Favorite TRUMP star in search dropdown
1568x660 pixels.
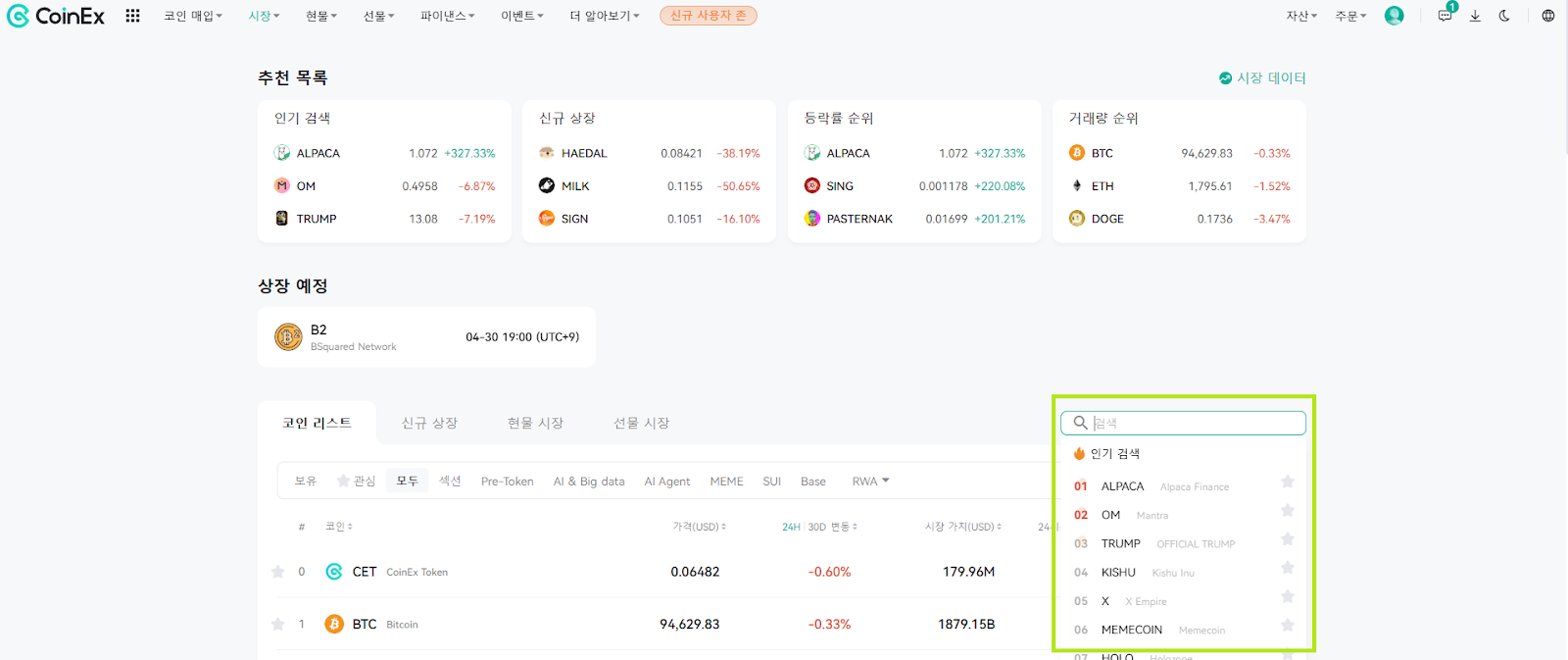tap(1288, 539)
